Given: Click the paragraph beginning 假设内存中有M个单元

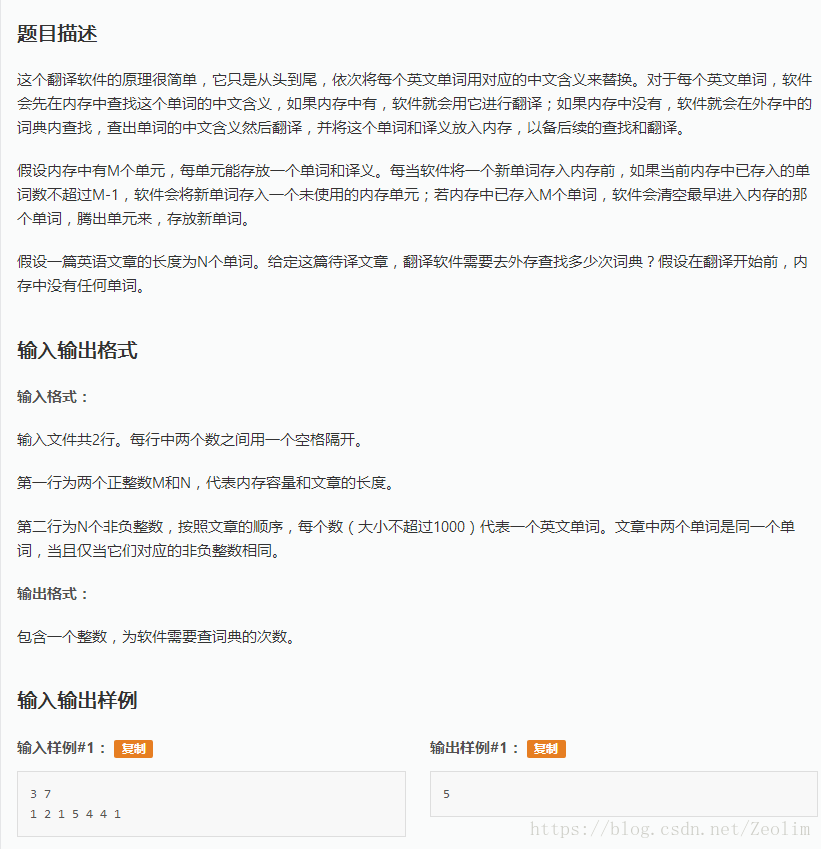Looking at the screenshot, I should click(x=413, y=194).
